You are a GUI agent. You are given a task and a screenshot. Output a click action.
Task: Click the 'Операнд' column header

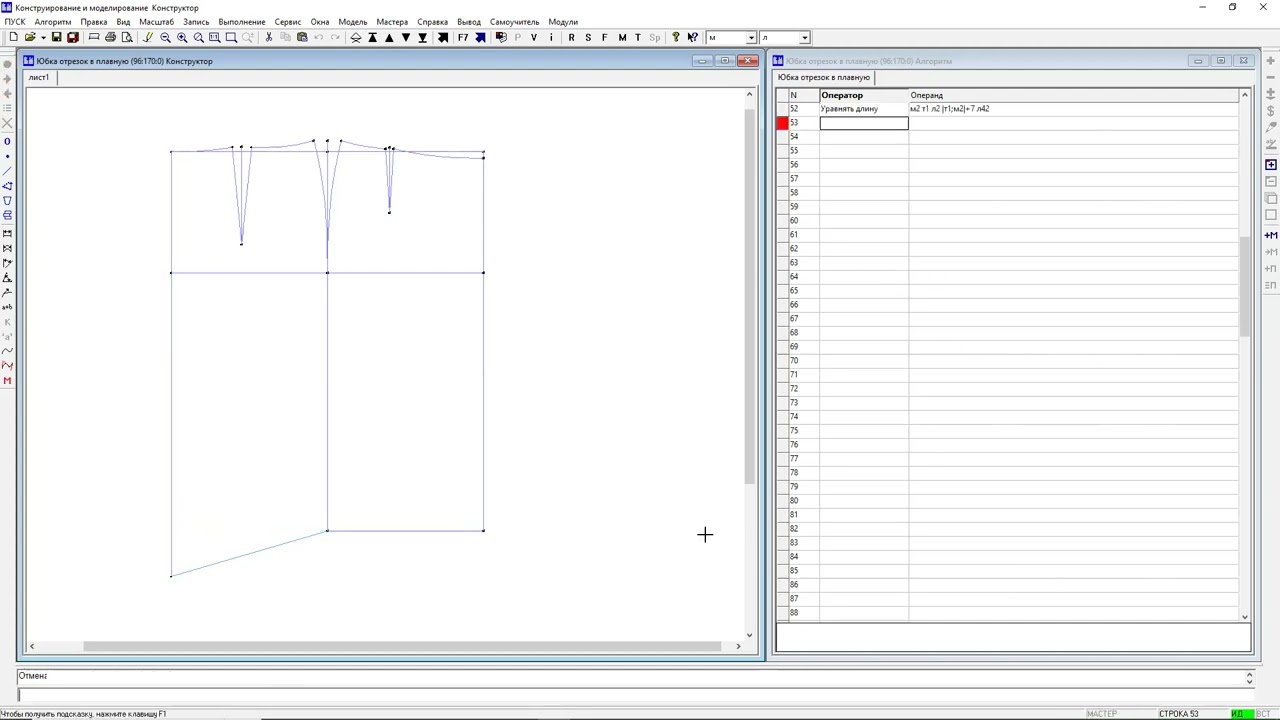point(1073,95)
